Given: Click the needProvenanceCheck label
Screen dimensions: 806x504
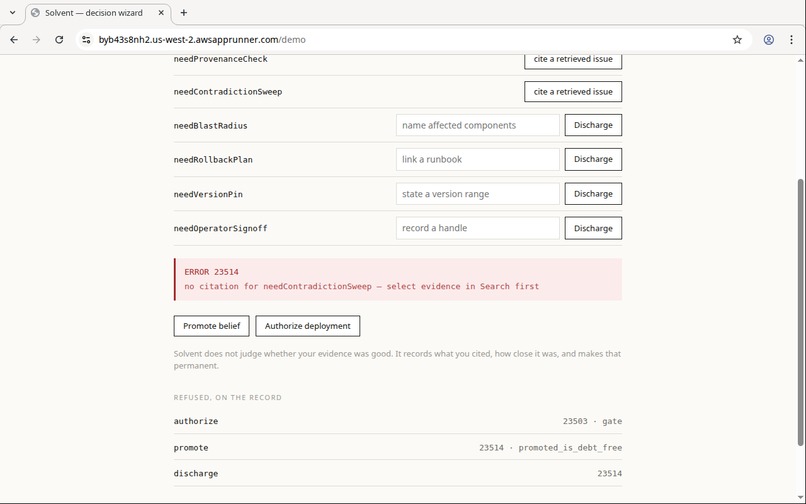Looking at the screenshot, I should point(221,59).
